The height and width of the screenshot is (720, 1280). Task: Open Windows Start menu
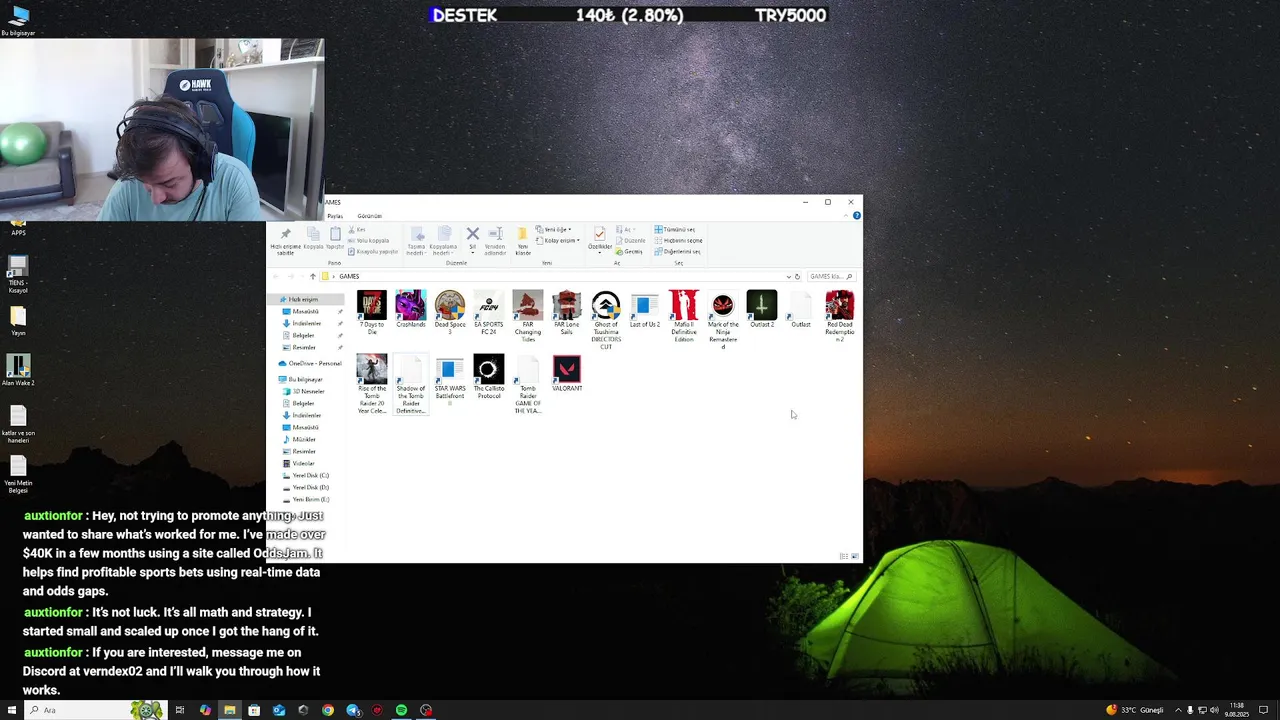[x=12, y=710]
